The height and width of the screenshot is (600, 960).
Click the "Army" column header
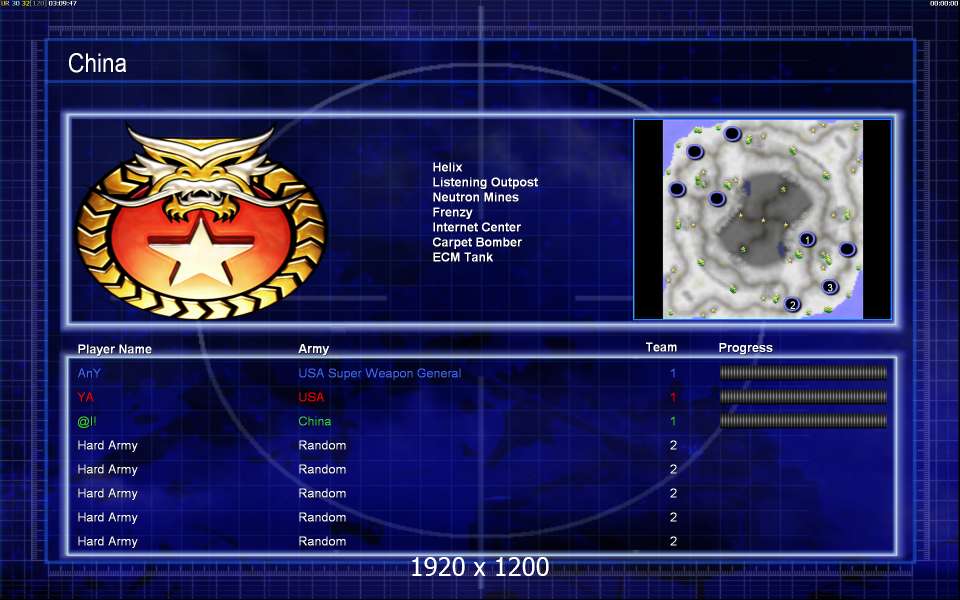pos(313,349)
